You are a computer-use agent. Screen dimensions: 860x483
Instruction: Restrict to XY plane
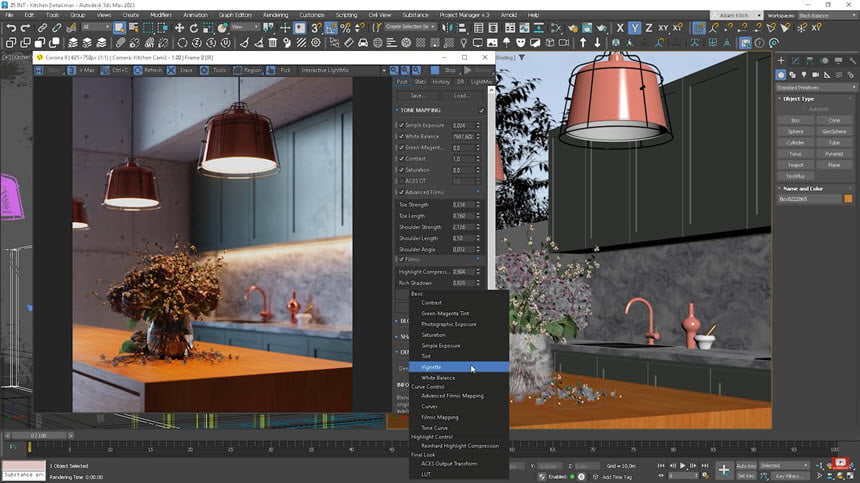(x=663, y=27)
